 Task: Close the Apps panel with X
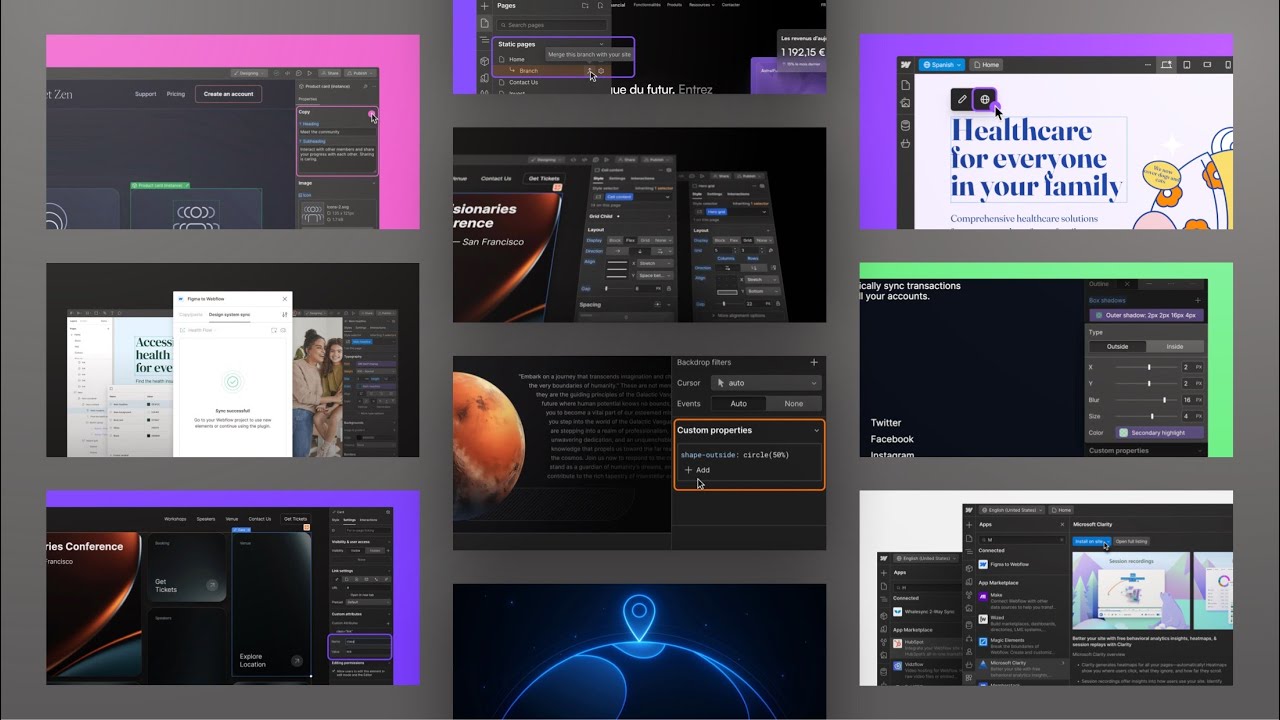[1062, 524]
